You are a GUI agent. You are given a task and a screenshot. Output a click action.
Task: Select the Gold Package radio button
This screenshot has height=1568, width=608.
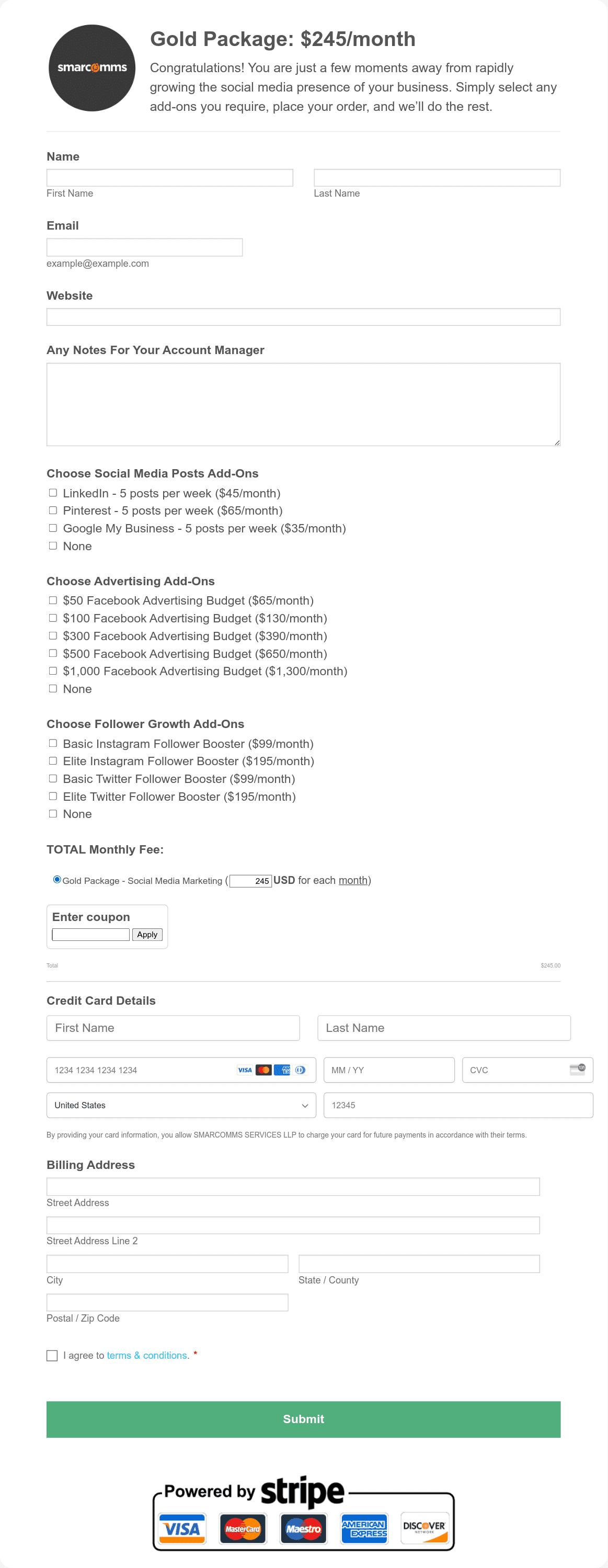point(56,880)
